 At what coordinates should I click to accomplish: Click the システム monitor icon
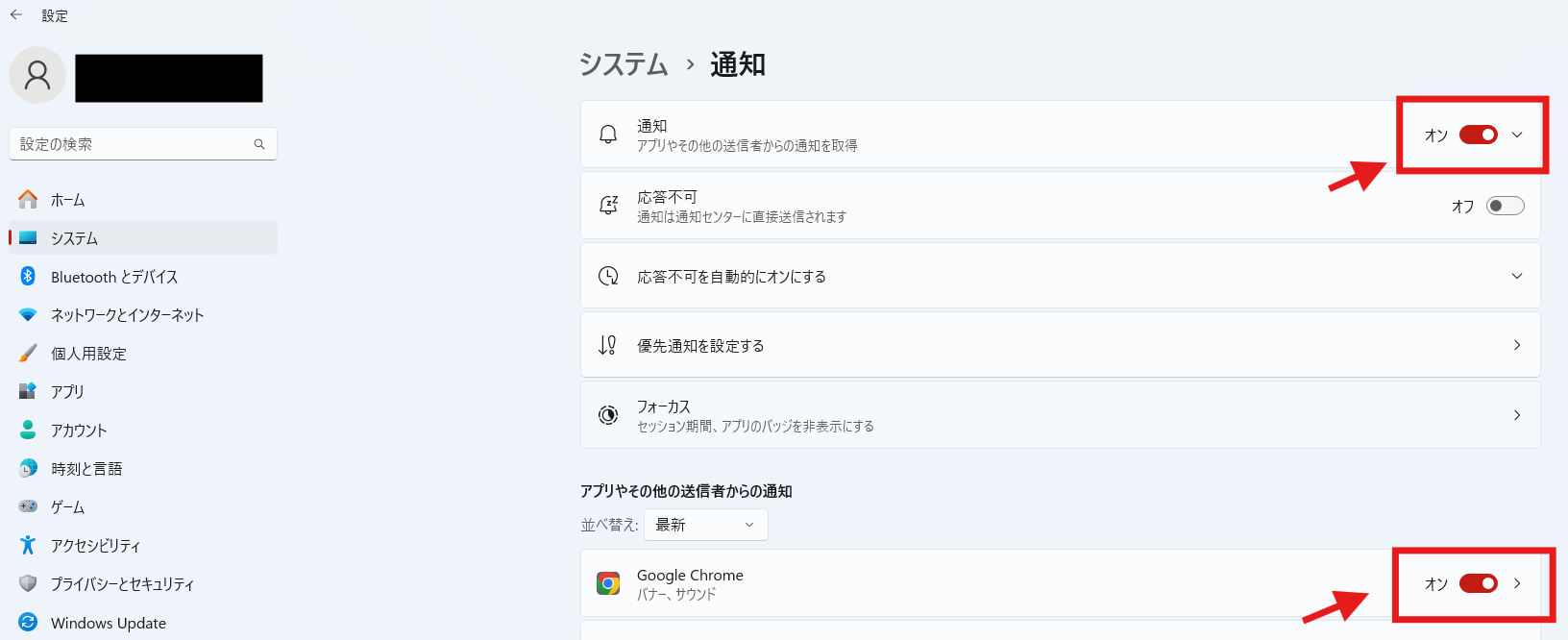pos(28,237)
